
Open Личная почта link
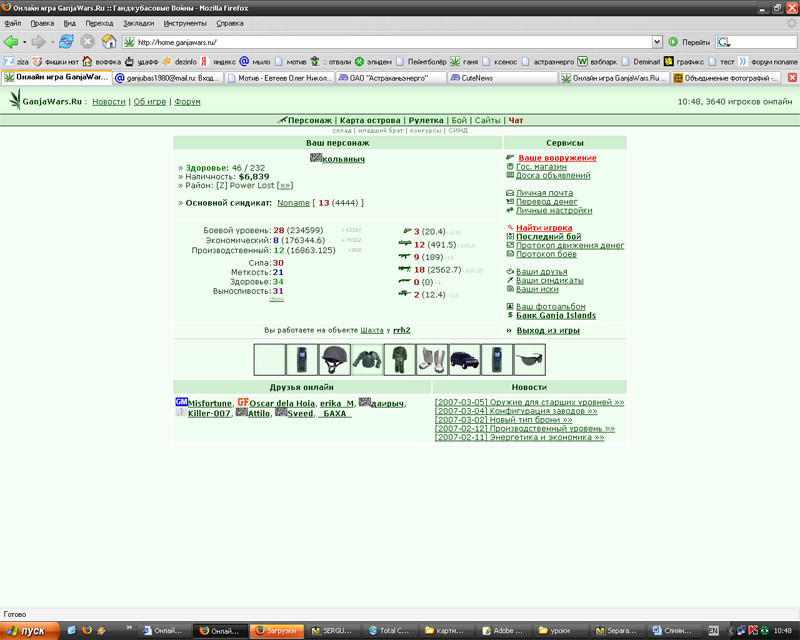pos(544,193)
